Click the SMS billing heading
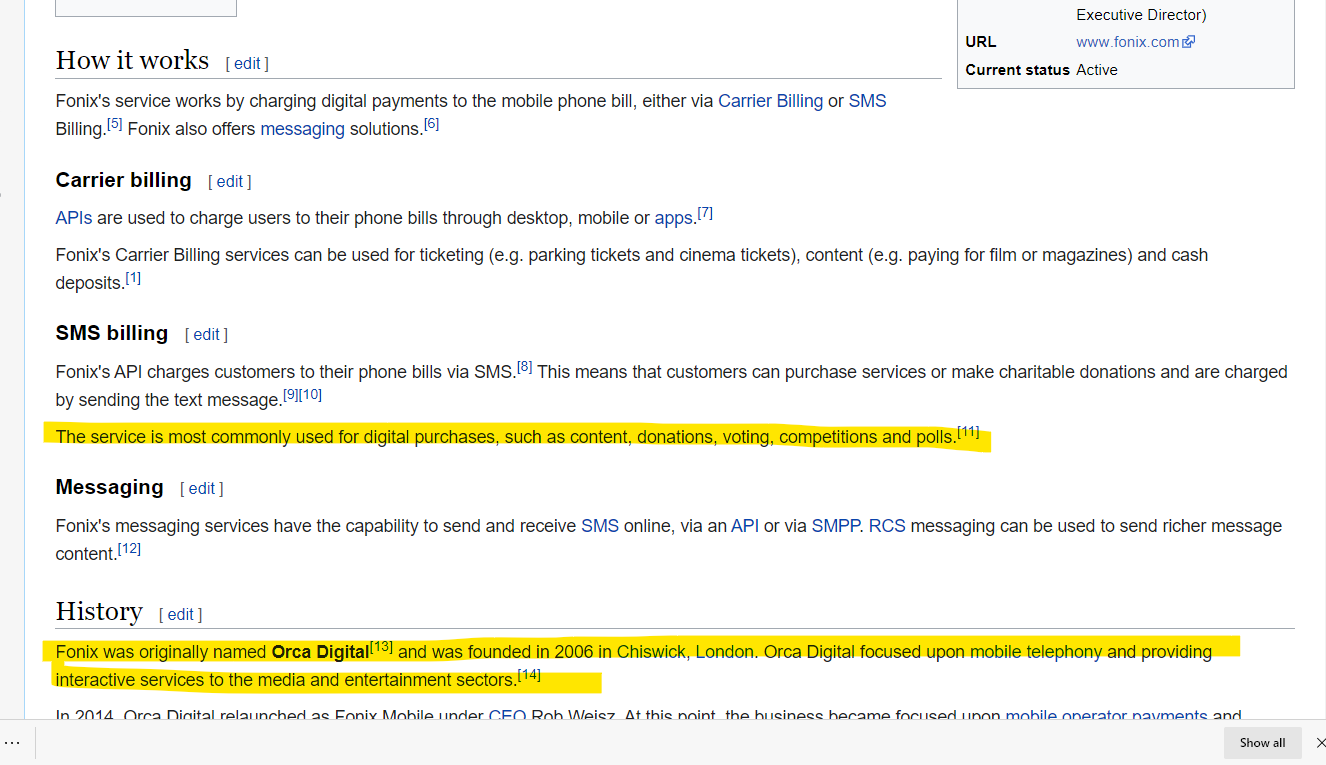Image resolution: width=1326 pixels, height=765 pixels. [112, 333]
